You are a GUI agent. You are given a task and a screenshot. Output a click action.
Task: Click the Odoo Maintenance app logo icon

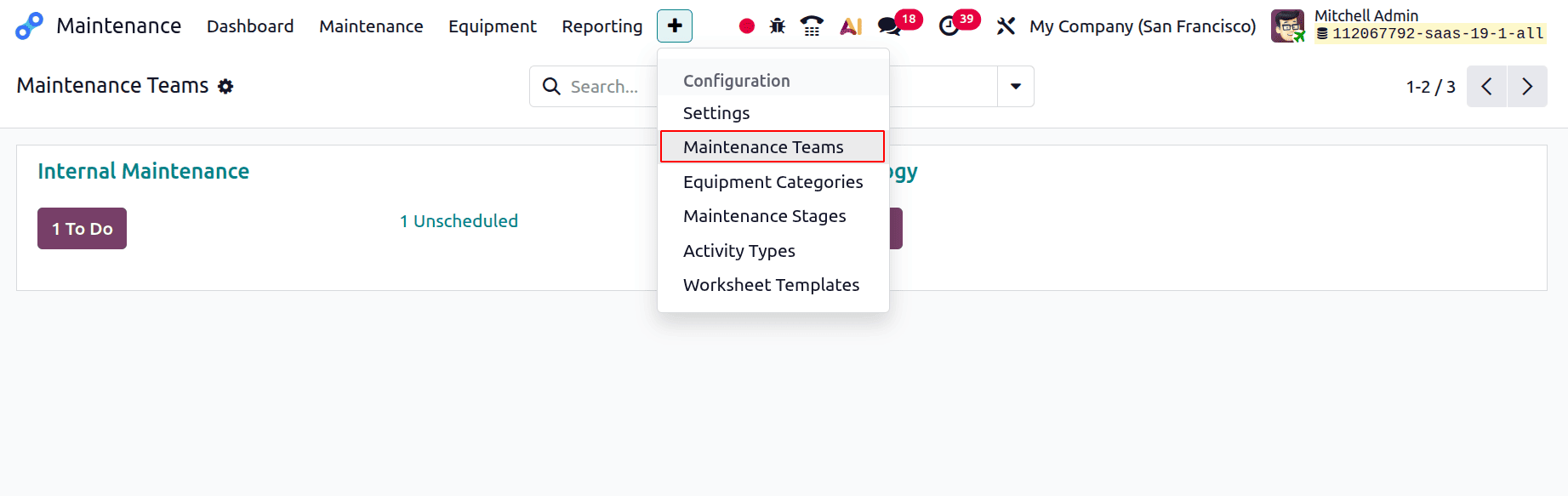29,26
